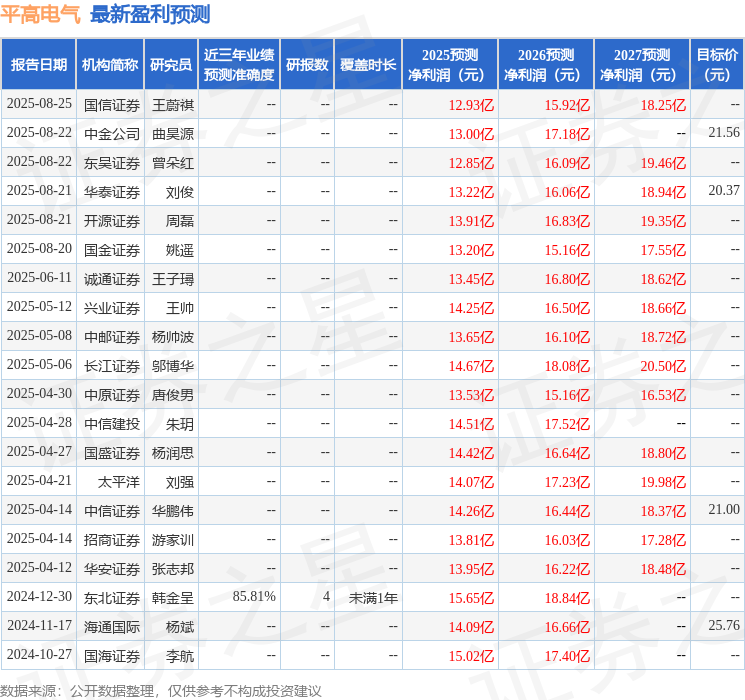This screenshot has width=745, height=700.
Task: Click the 研报数 column header
Action: (x=307, y=65)
